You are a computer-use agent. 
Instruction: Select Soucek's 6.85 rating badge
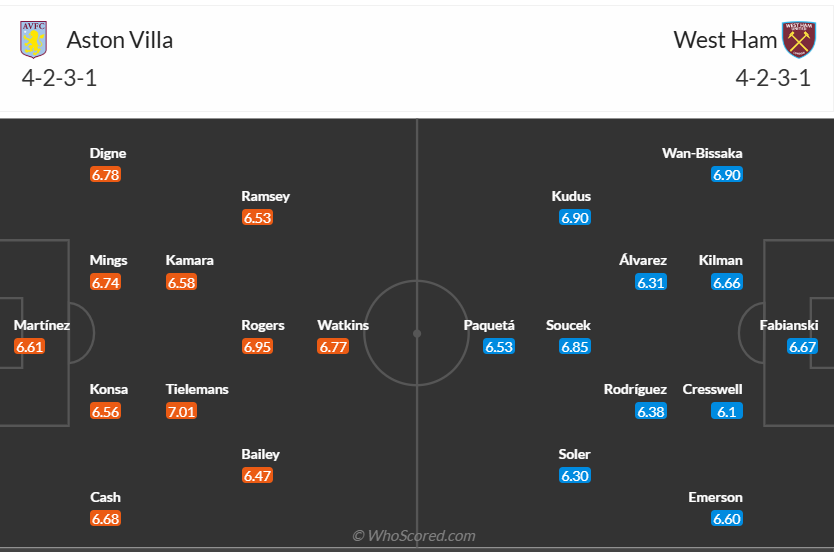click(575, 347)
